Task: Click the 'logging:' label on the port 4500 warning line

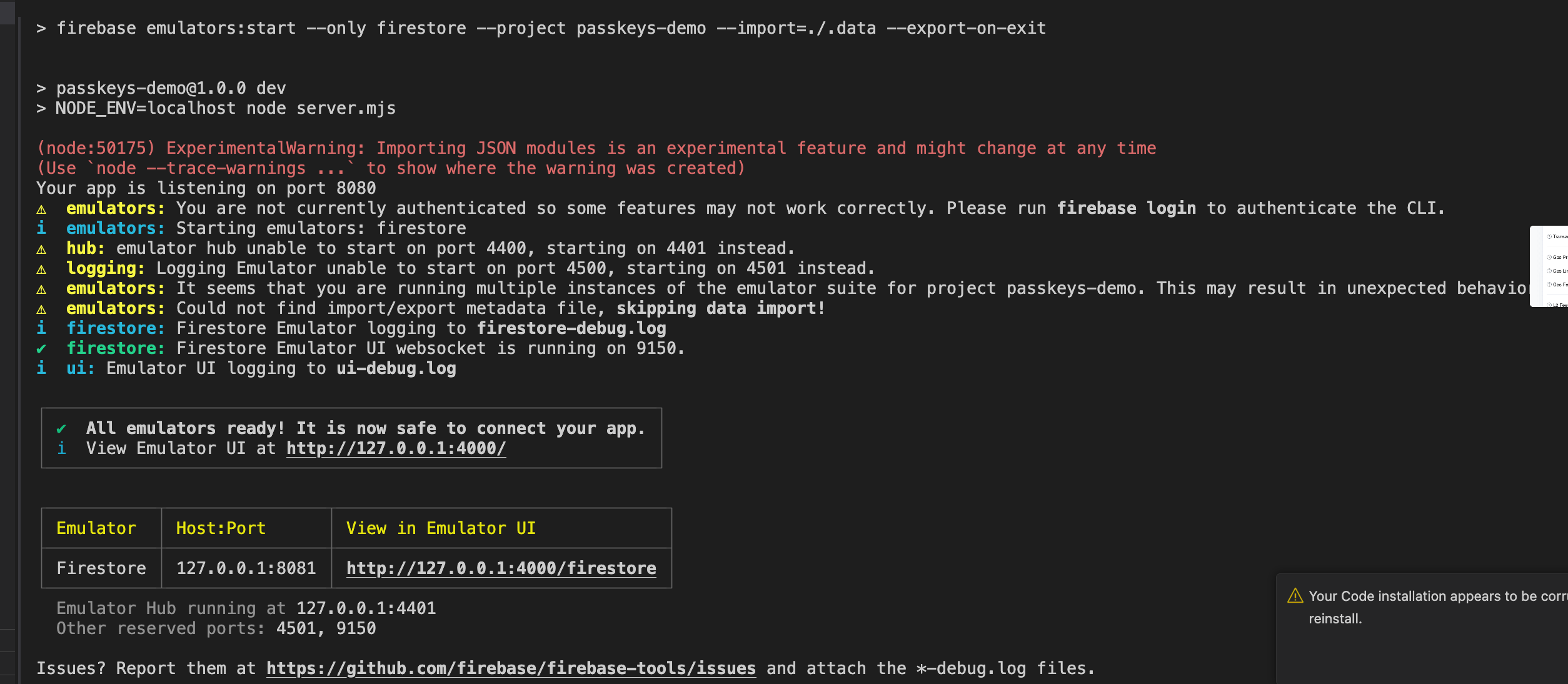Action: coord(106,268)
